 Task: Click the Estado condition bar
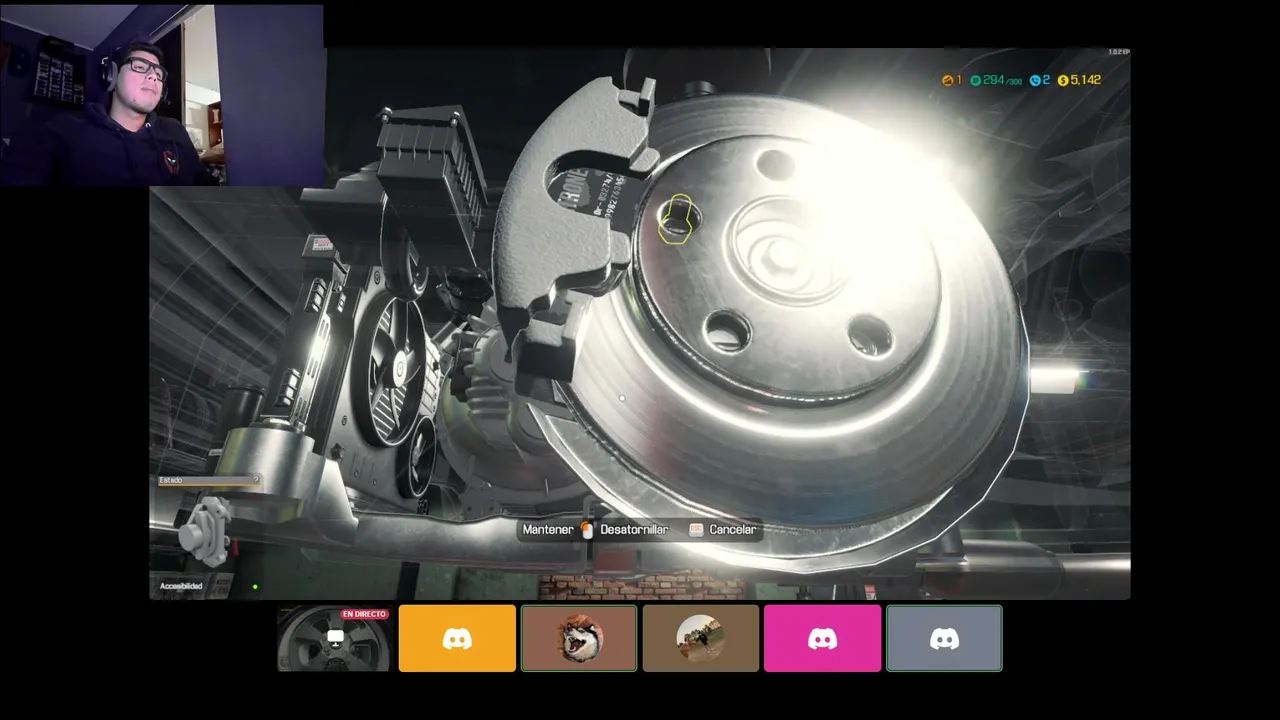click(209, 481)
